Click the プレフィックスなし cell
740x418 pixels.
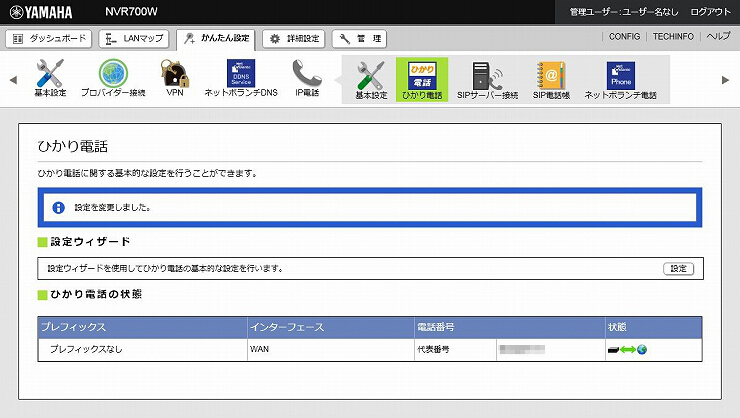(x=142, y=350)
